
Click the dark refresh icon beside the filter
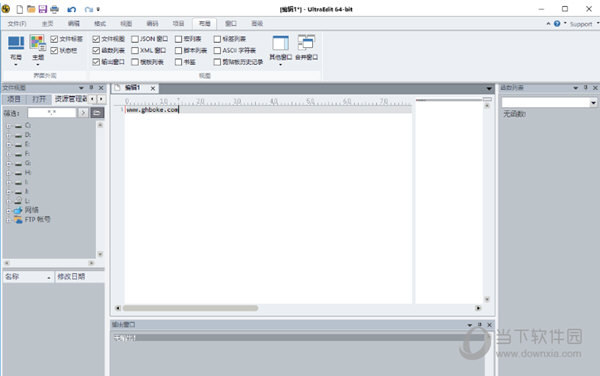[97, 112]
